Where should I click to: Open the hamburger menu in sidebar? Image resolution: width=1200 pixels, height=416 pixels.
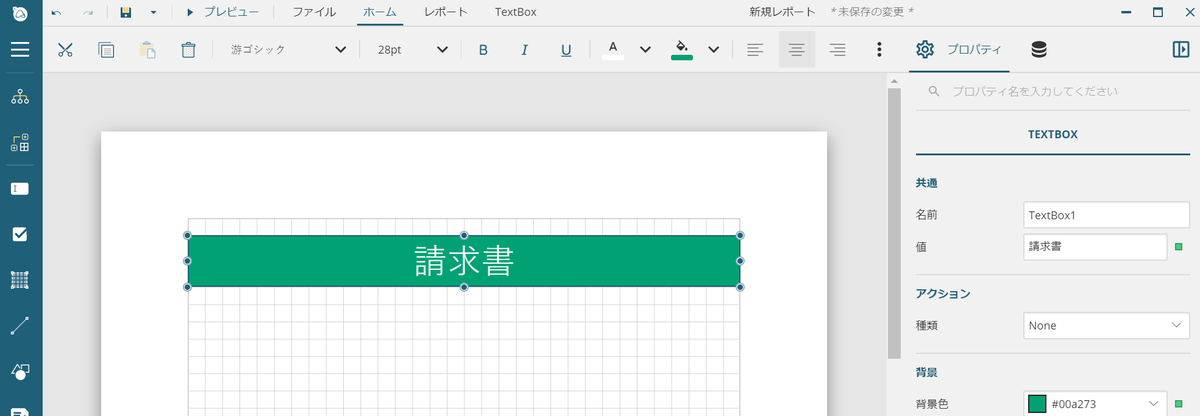click(20, 49)
